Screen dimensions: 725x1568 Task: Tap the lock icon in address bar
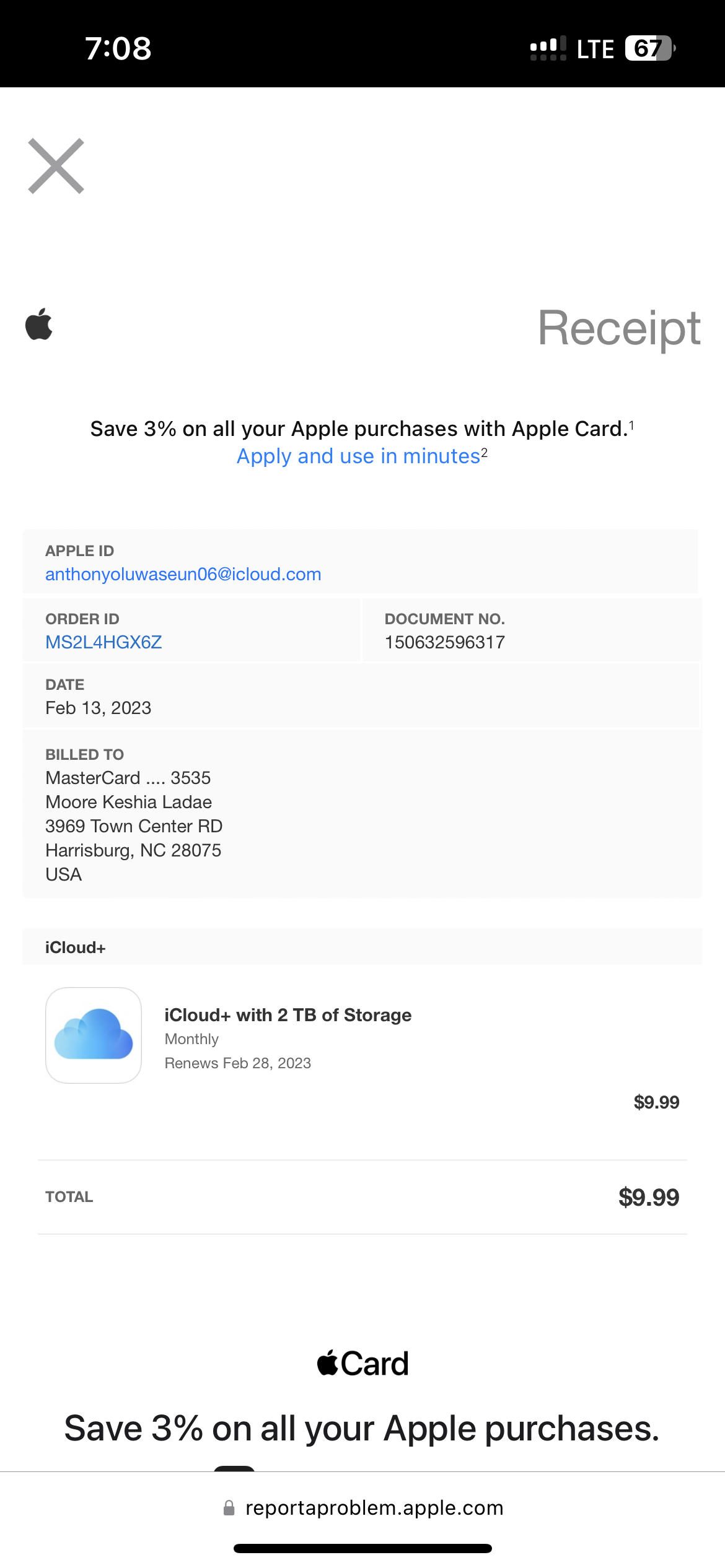coord(229,1508)
